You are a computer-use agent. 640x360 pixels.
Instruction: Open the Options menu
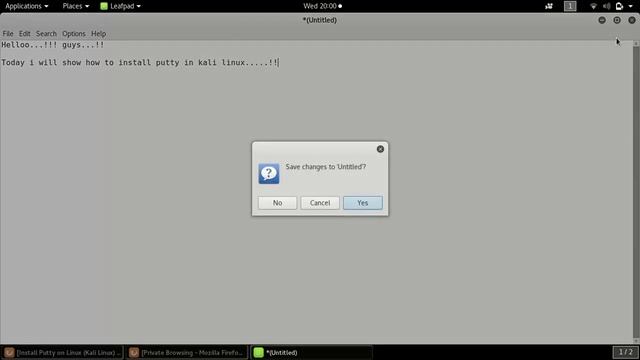pos(73,33)
